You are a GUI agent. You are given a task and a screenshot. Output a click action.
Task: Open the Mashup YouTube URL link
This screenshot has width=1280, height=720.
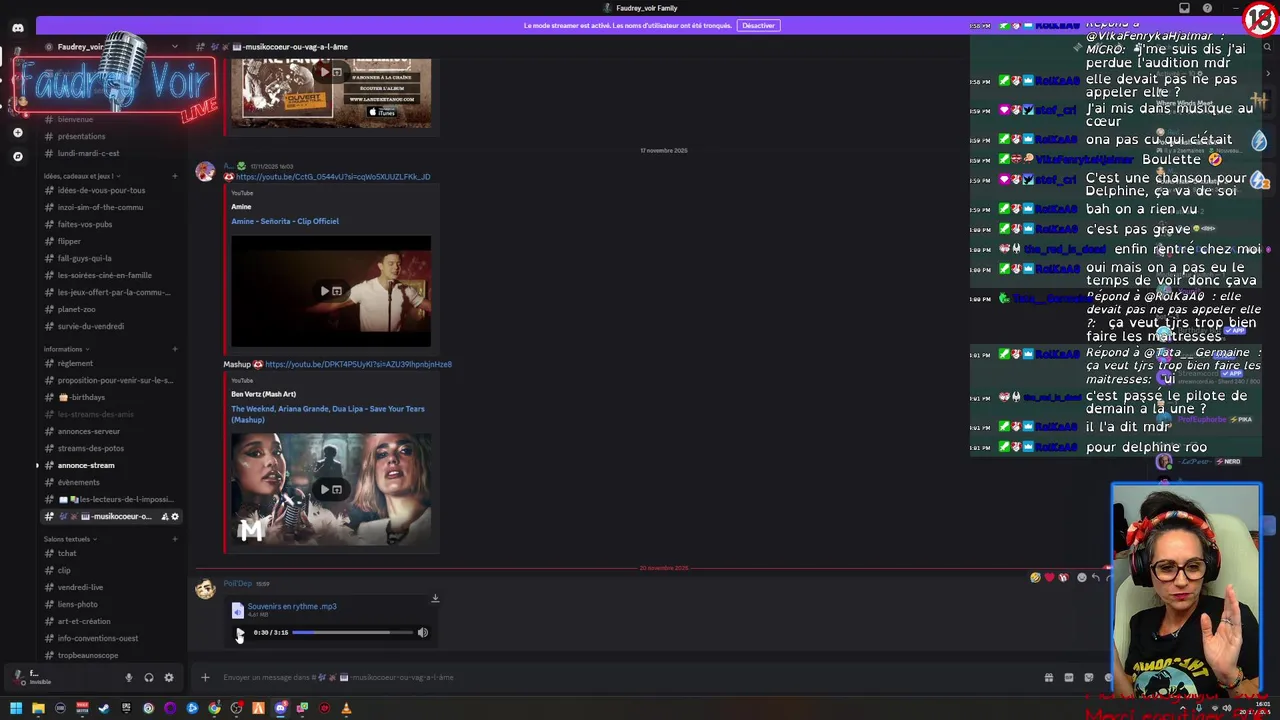point(358,364)
